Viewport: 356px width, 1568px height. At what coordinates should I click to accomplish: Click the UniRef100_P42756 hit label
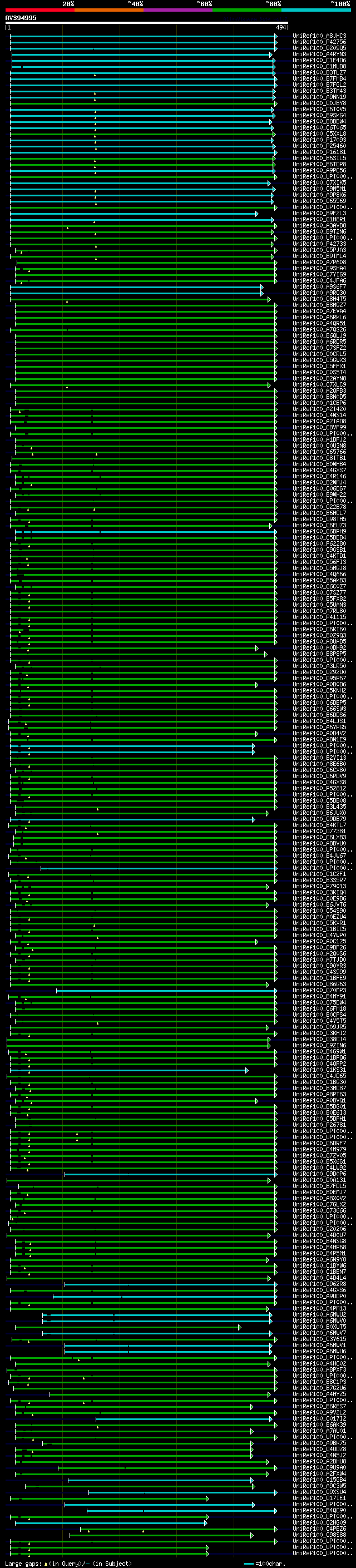[x=319, y=42]
